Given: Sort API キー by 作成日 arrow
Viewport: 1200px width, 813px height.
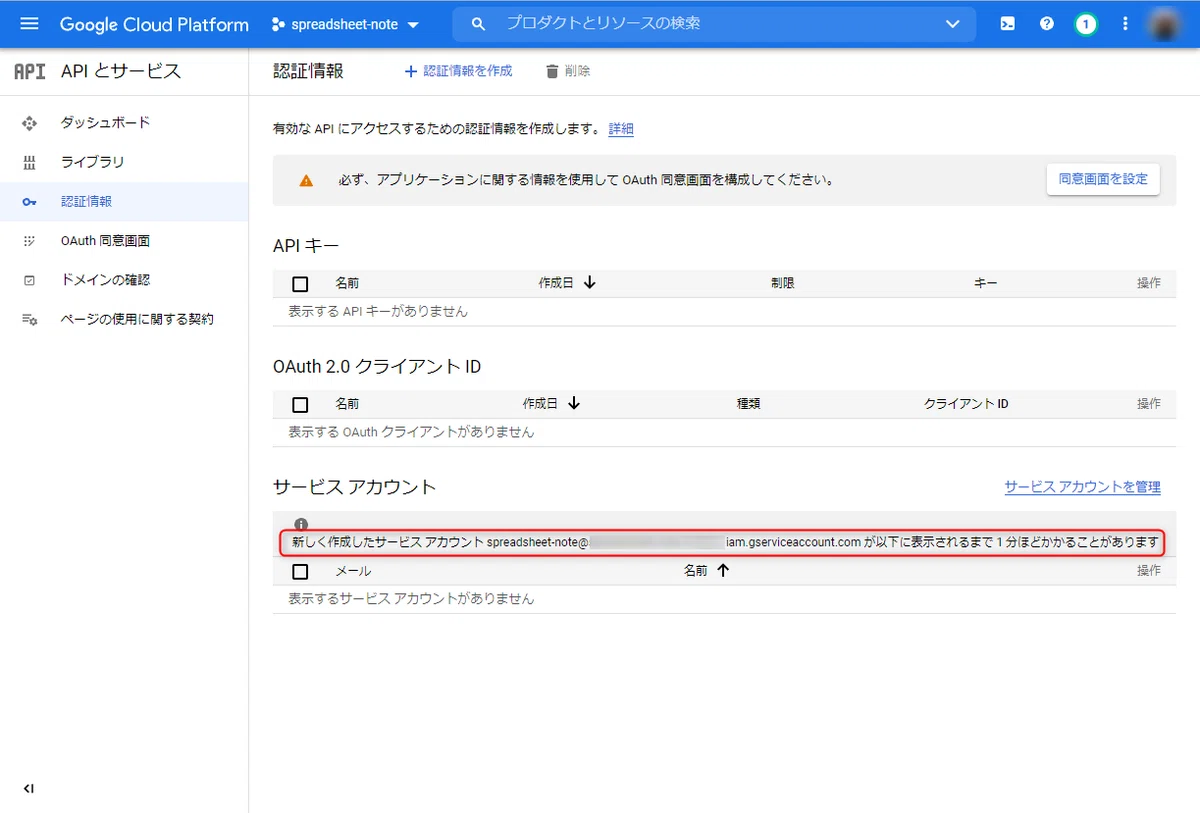Looking at the screenshot, I should click(x=589, y=283).
